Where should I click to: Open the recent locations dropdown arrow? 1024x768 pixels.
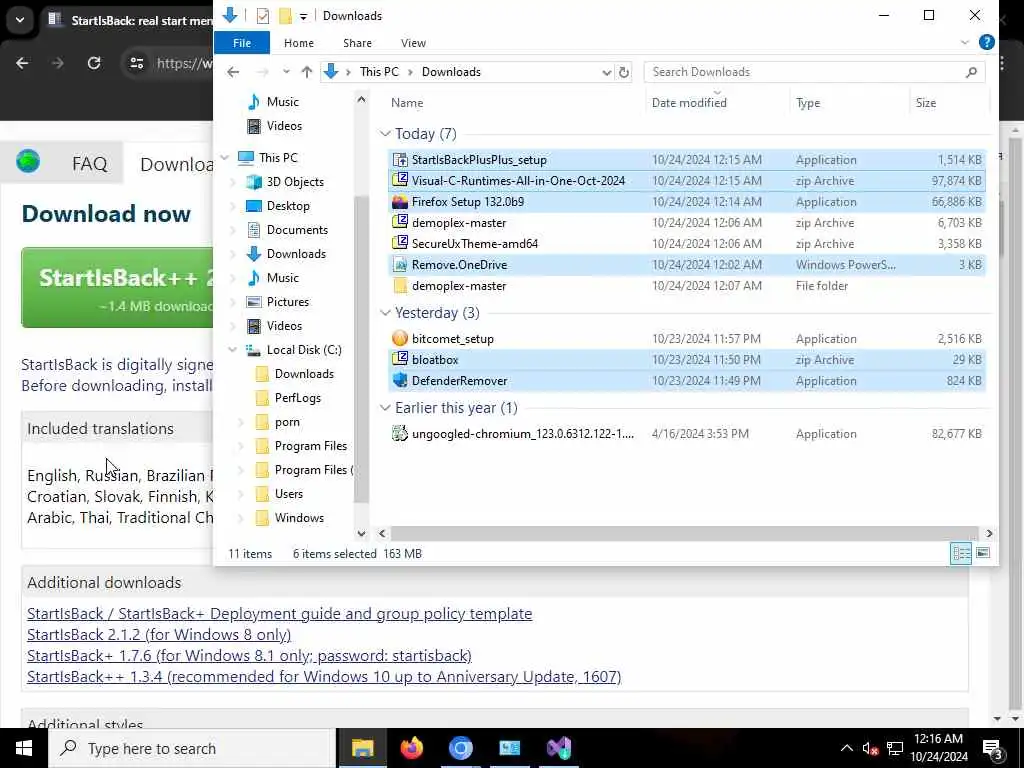pos(286,72)
